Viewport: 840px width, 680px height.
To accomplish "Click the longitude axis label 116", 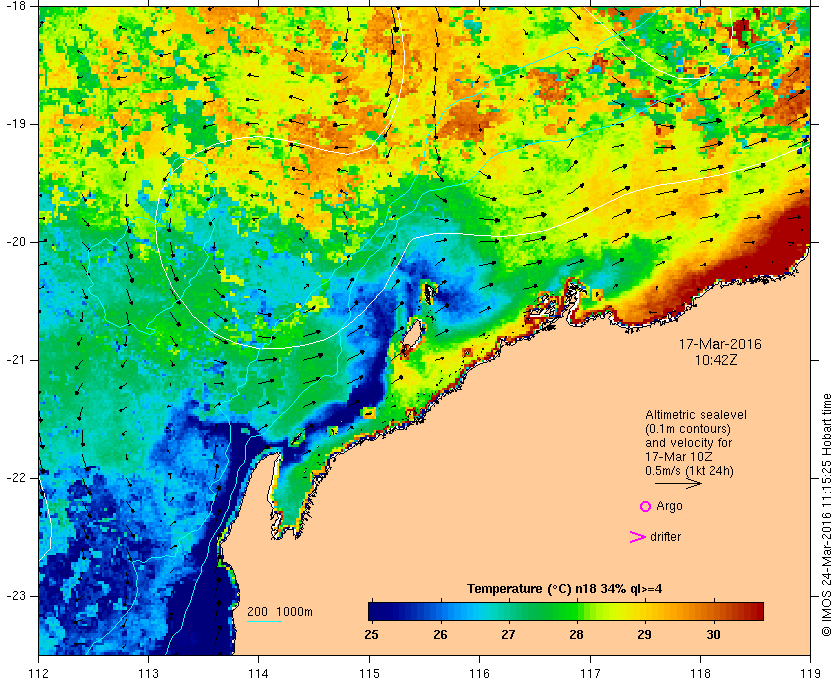I will (x=479, y=673).
